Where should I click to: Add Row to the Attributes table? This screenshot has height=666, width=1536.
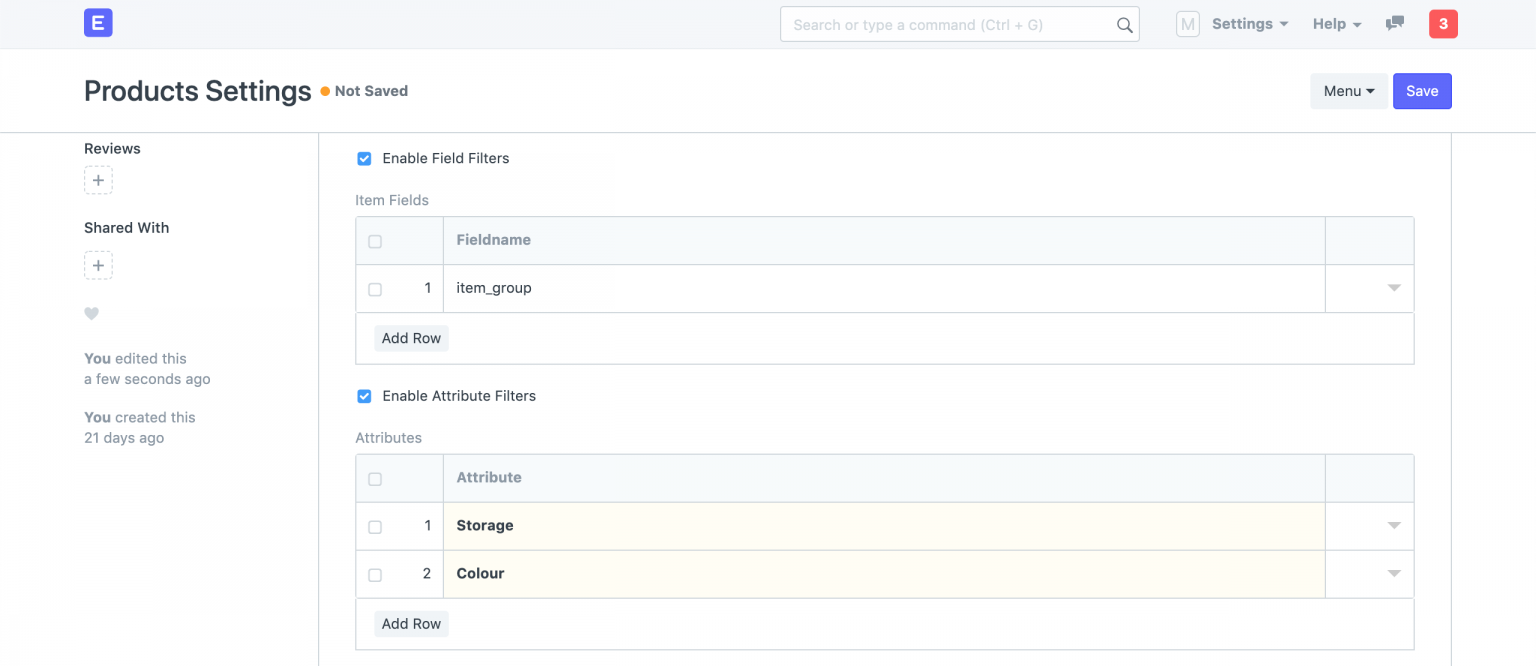click(x=411, y=623)
